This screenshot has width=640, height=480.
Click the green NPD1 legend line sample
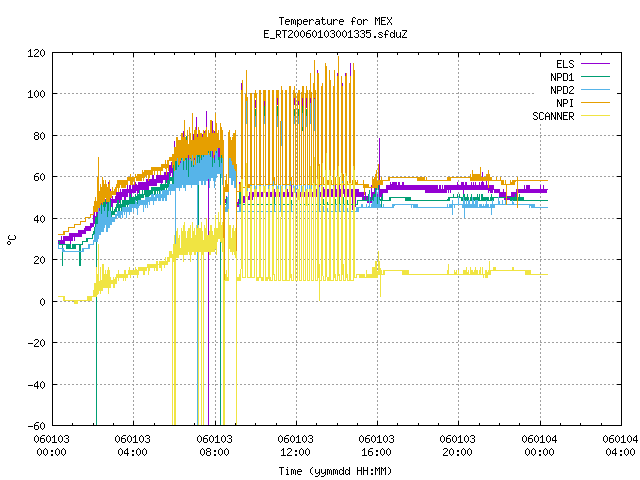[596, 77]
